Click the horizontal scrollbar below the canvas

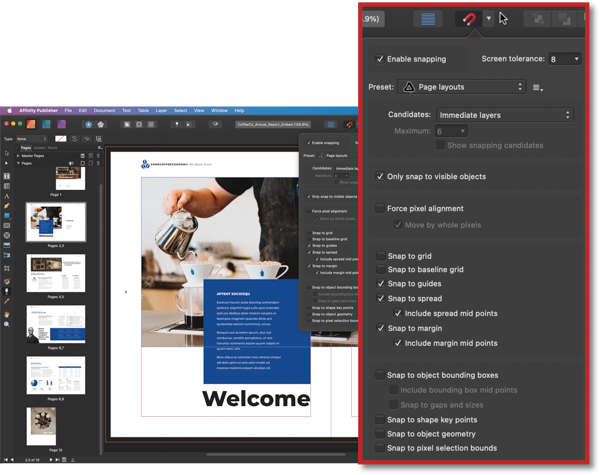tap(276, 455)
